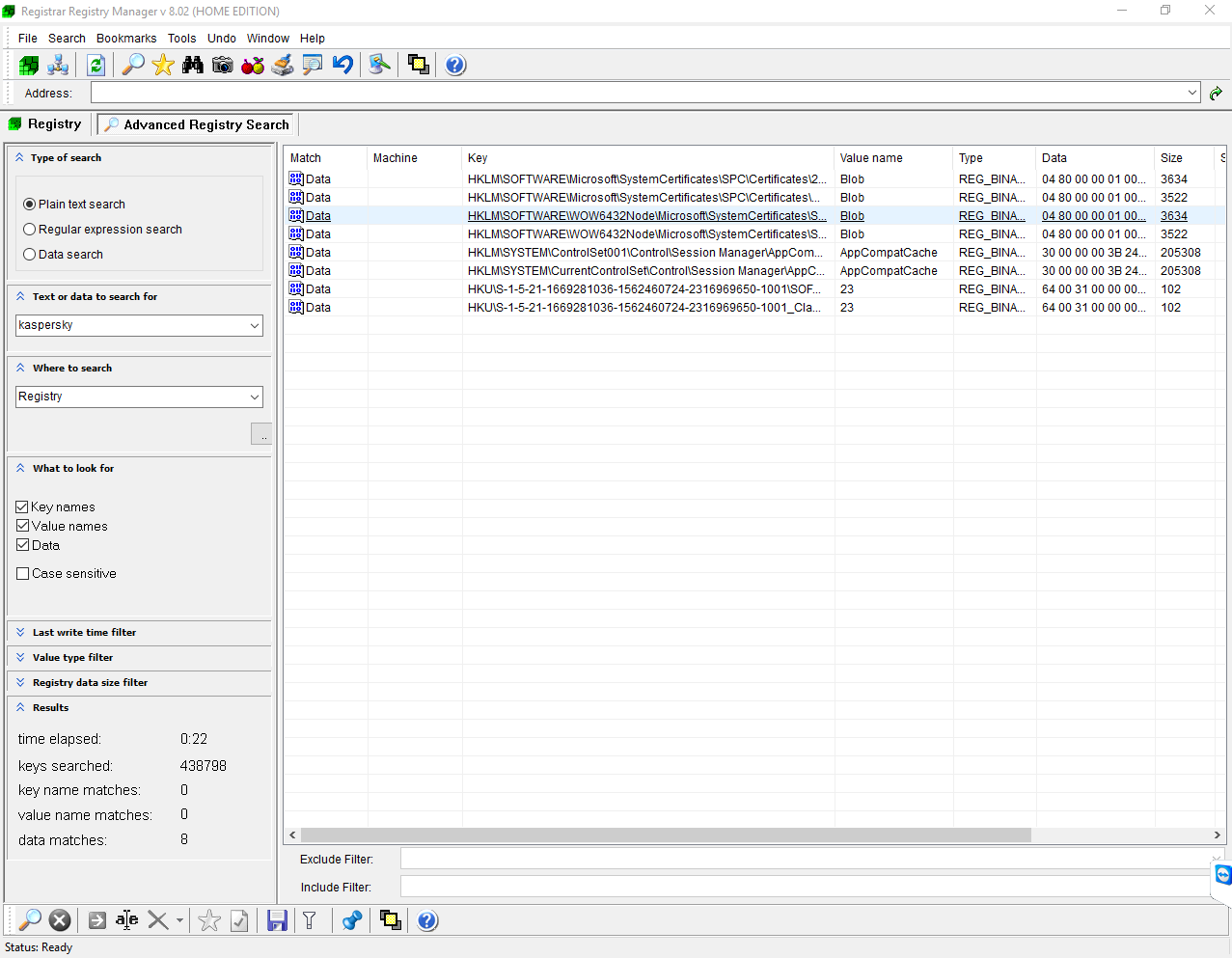Toggle the Key names checkbox

coord(22,506)
